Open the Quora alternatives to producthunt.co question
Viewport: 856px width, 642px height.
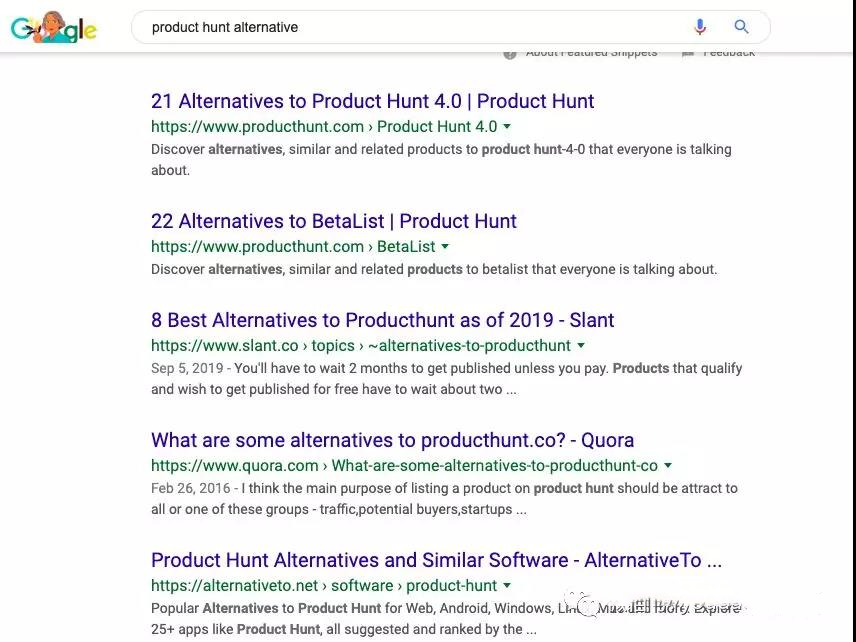coord(393,441)
